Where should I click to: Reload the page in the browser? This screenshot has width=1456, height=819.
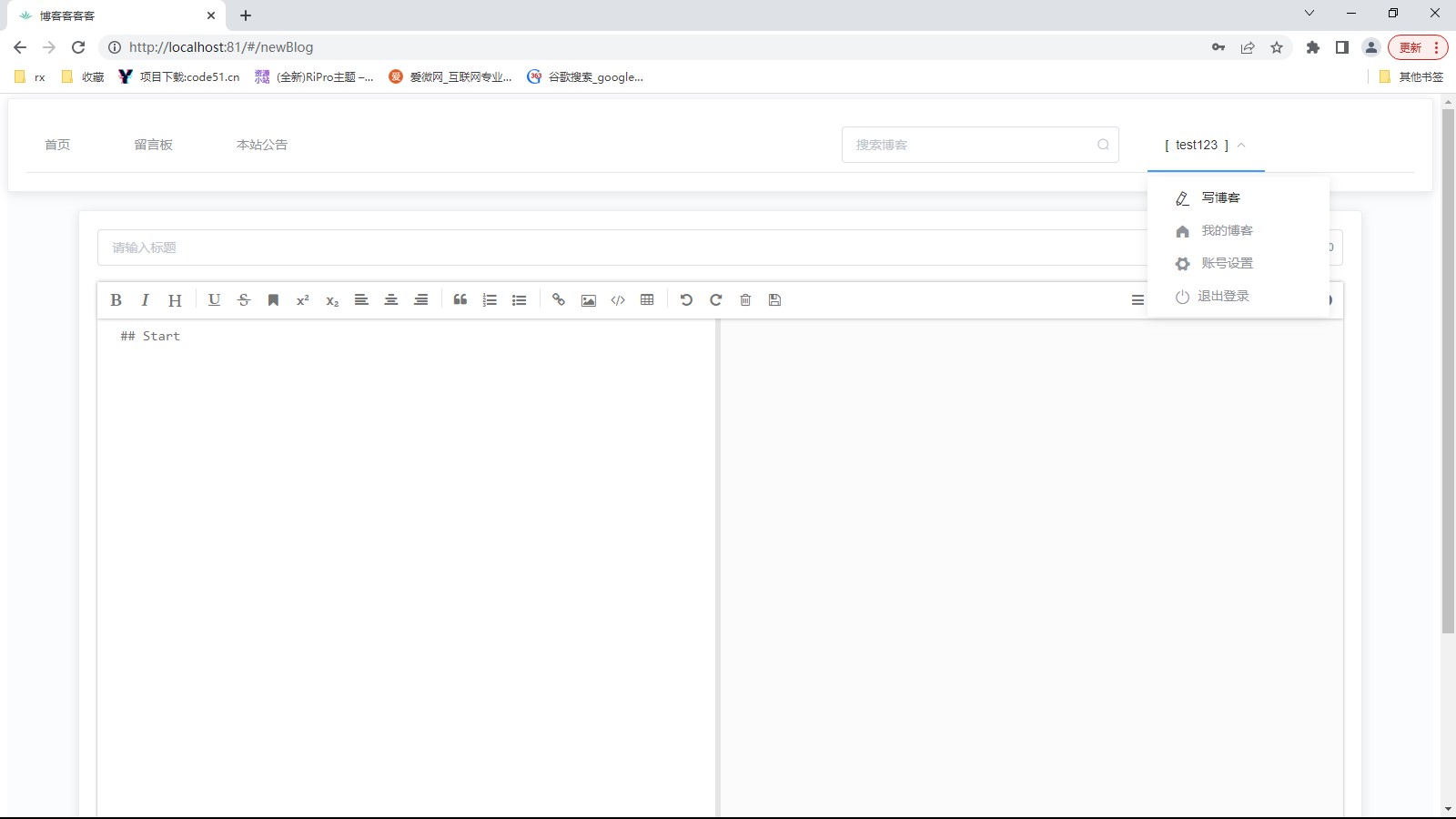(x=78, y=47)
